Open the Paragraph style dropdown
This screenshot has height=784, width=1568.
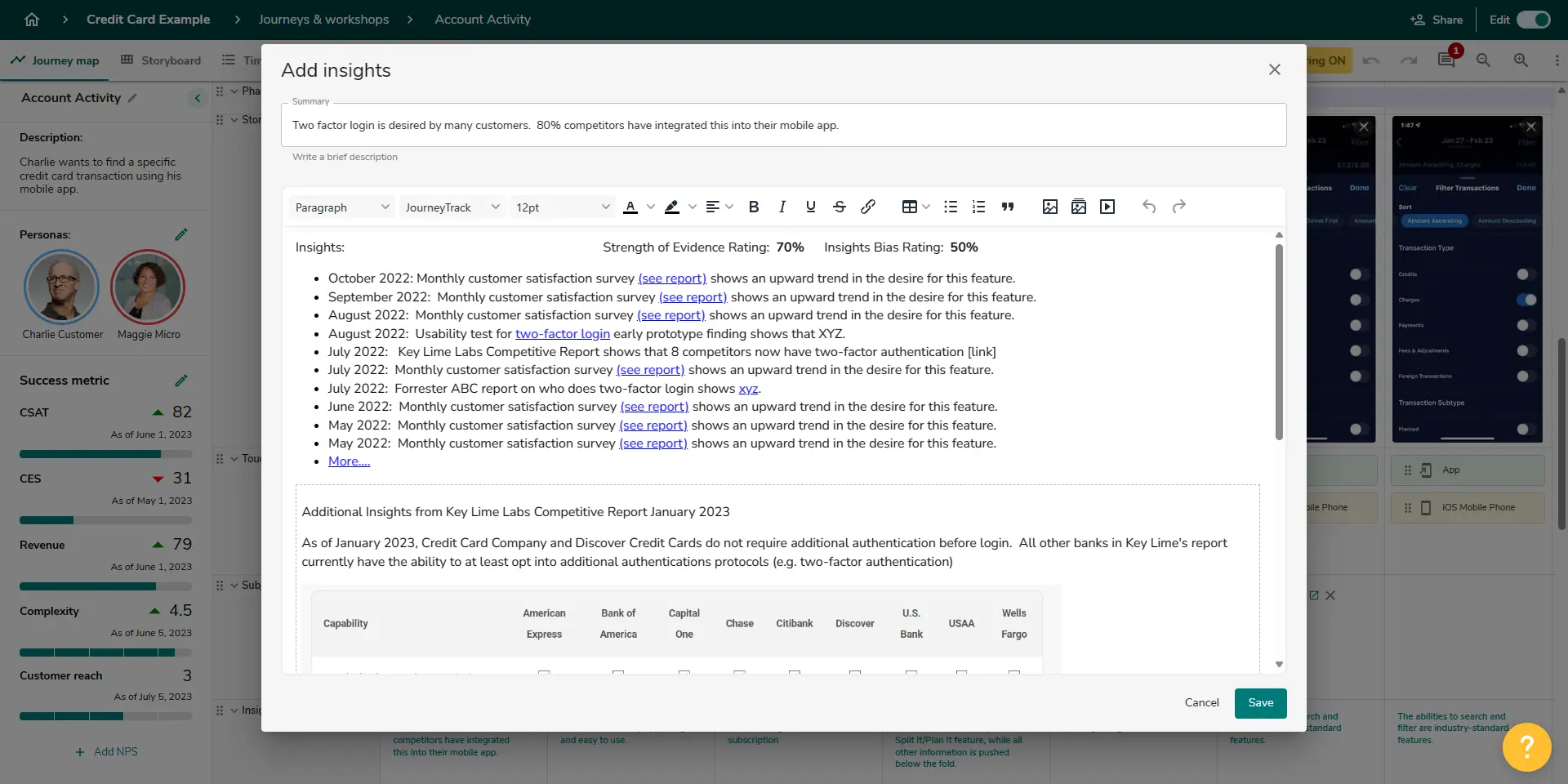341,207
